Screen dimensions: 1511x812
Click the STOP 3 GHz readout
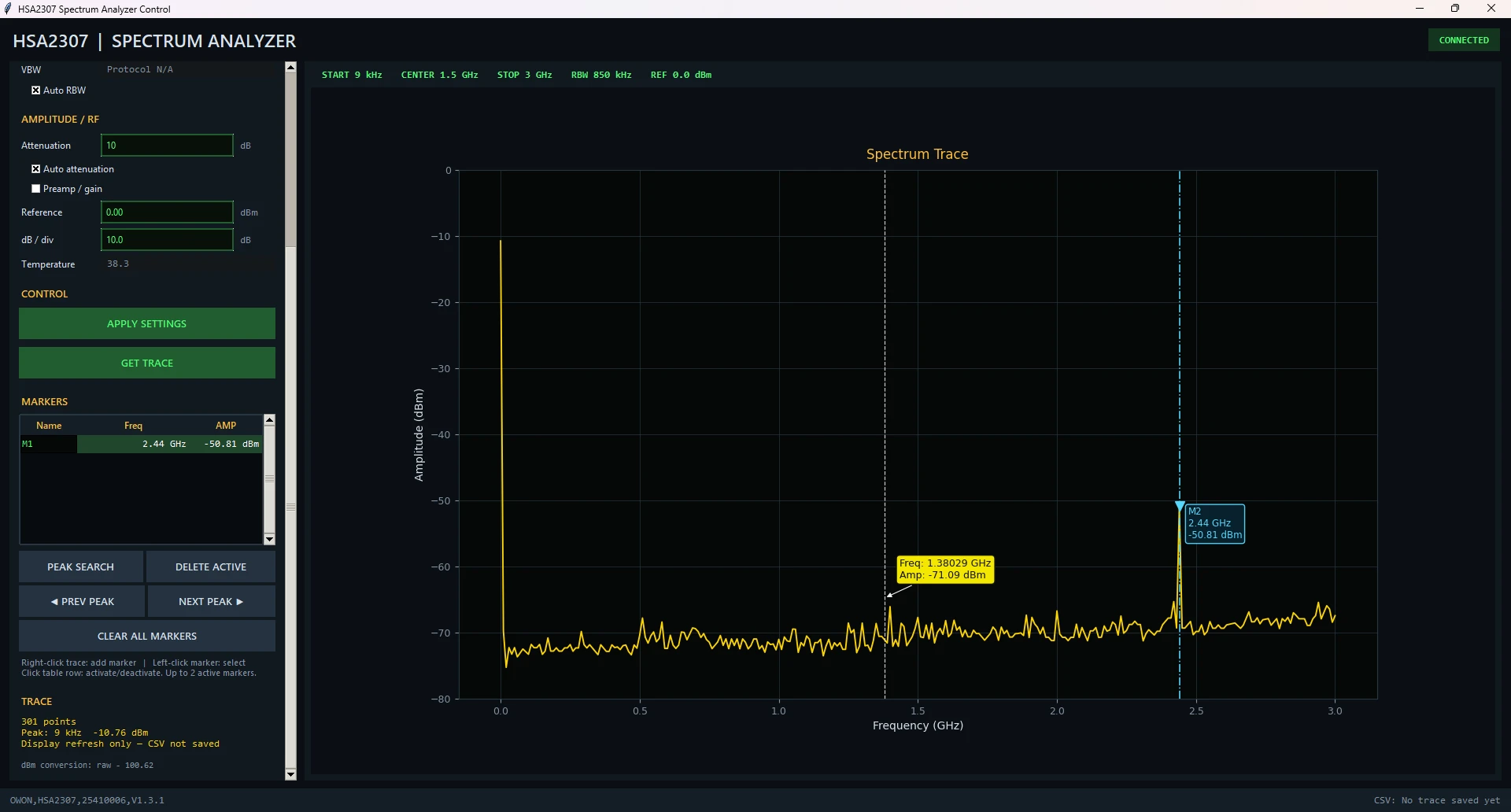525,75
